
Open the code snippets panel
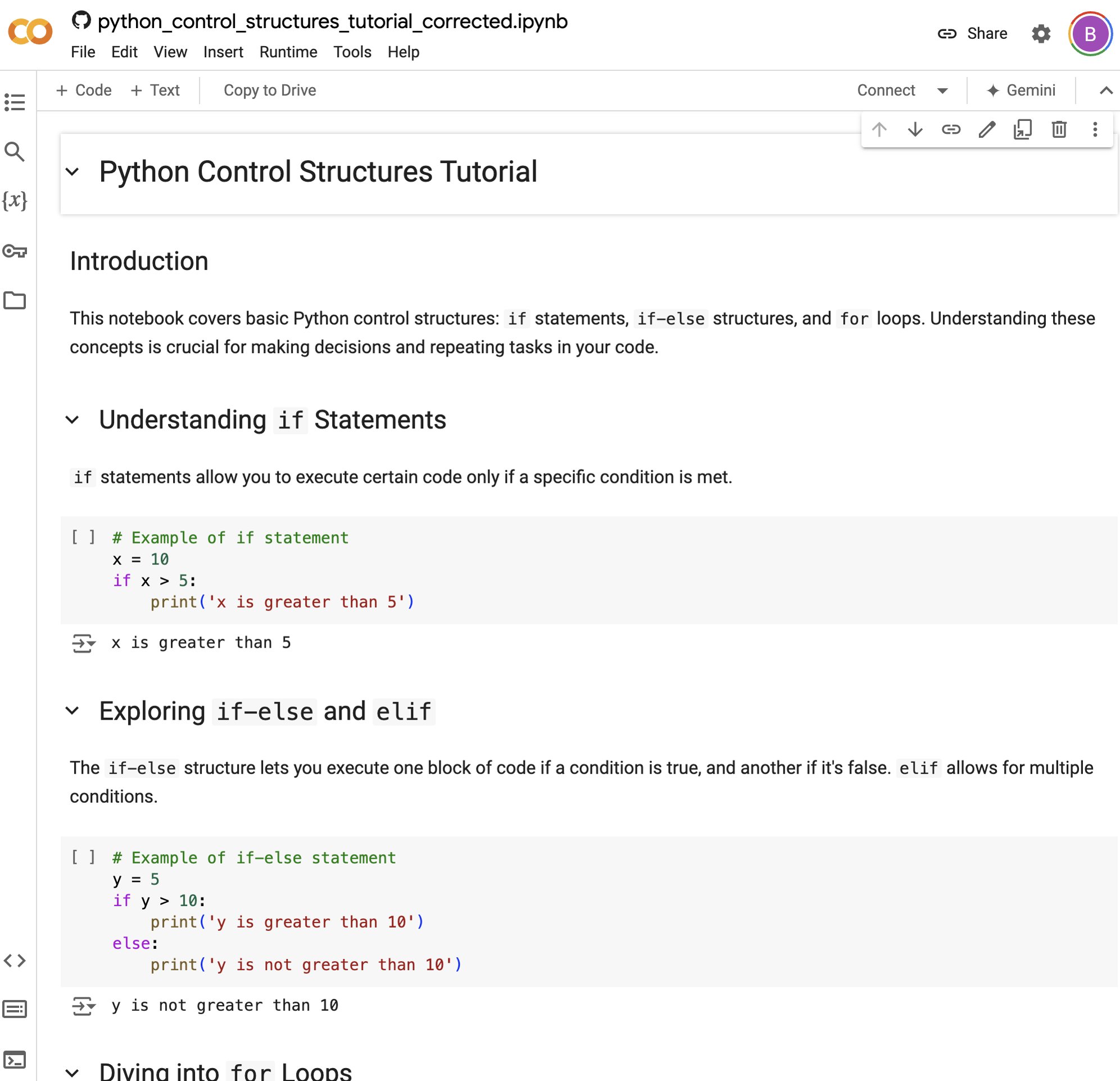click(15, 960)
